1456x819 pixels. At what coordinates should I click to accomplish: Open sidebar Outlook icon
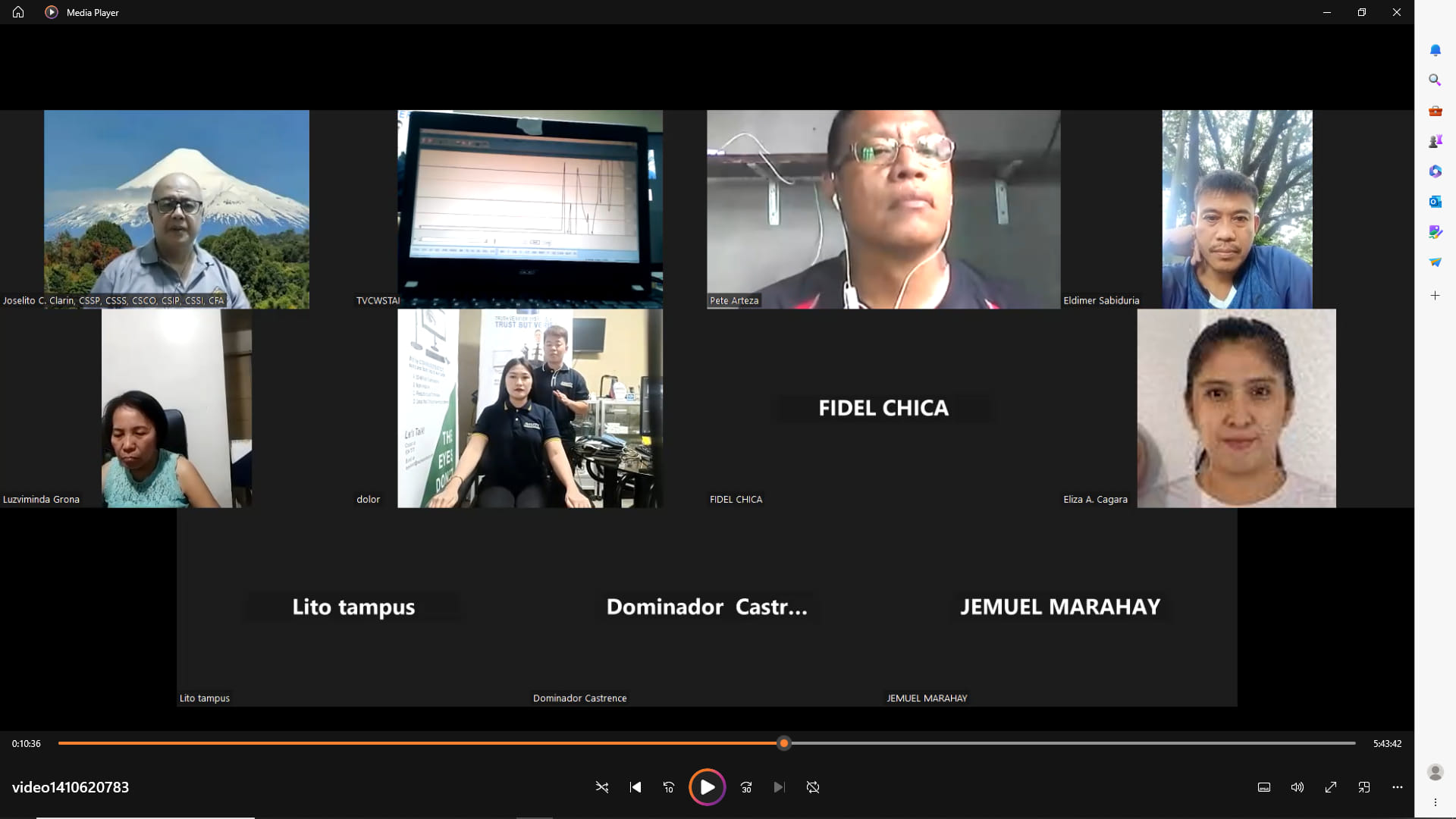coord(1436,202)
